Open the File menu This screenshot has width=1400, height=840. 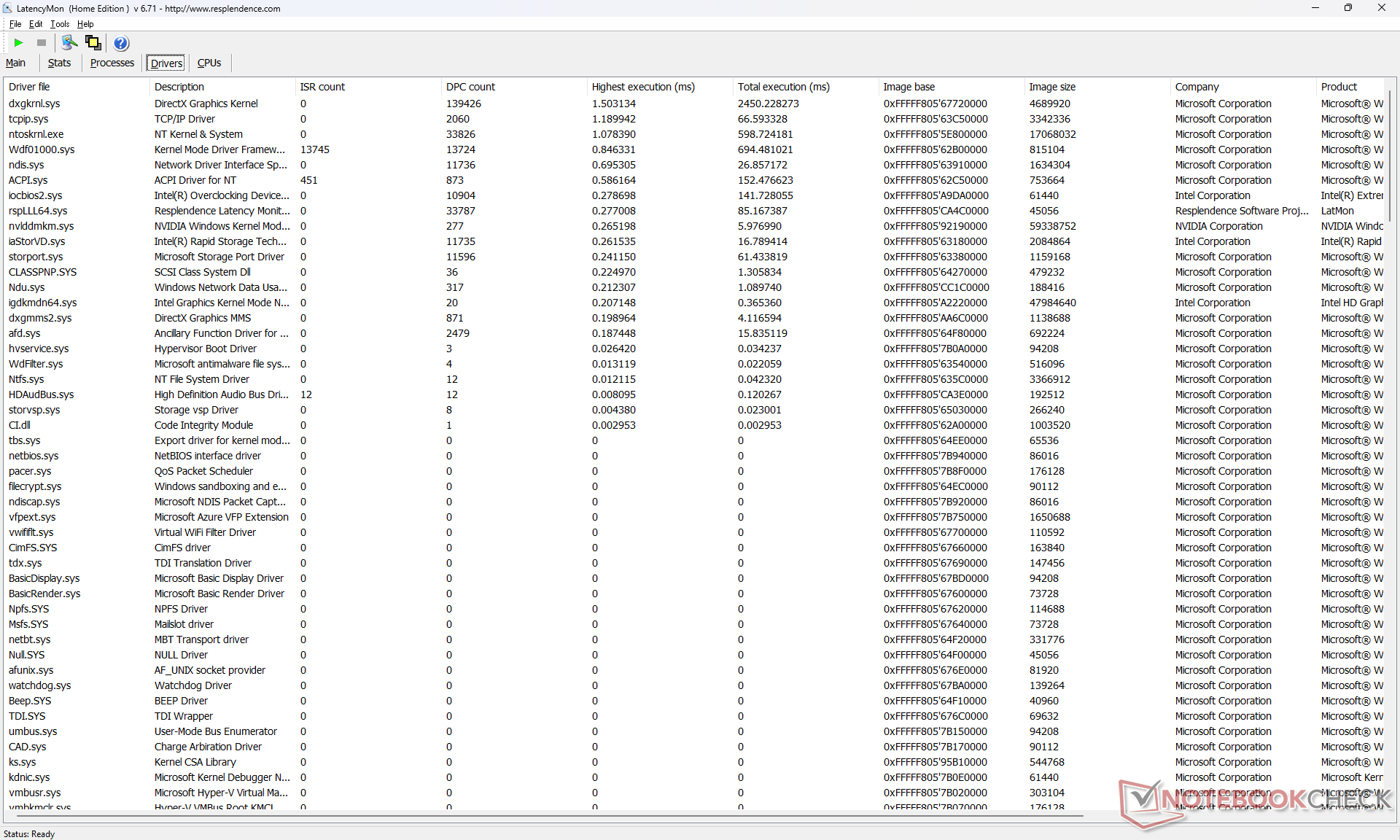(15, 24)
